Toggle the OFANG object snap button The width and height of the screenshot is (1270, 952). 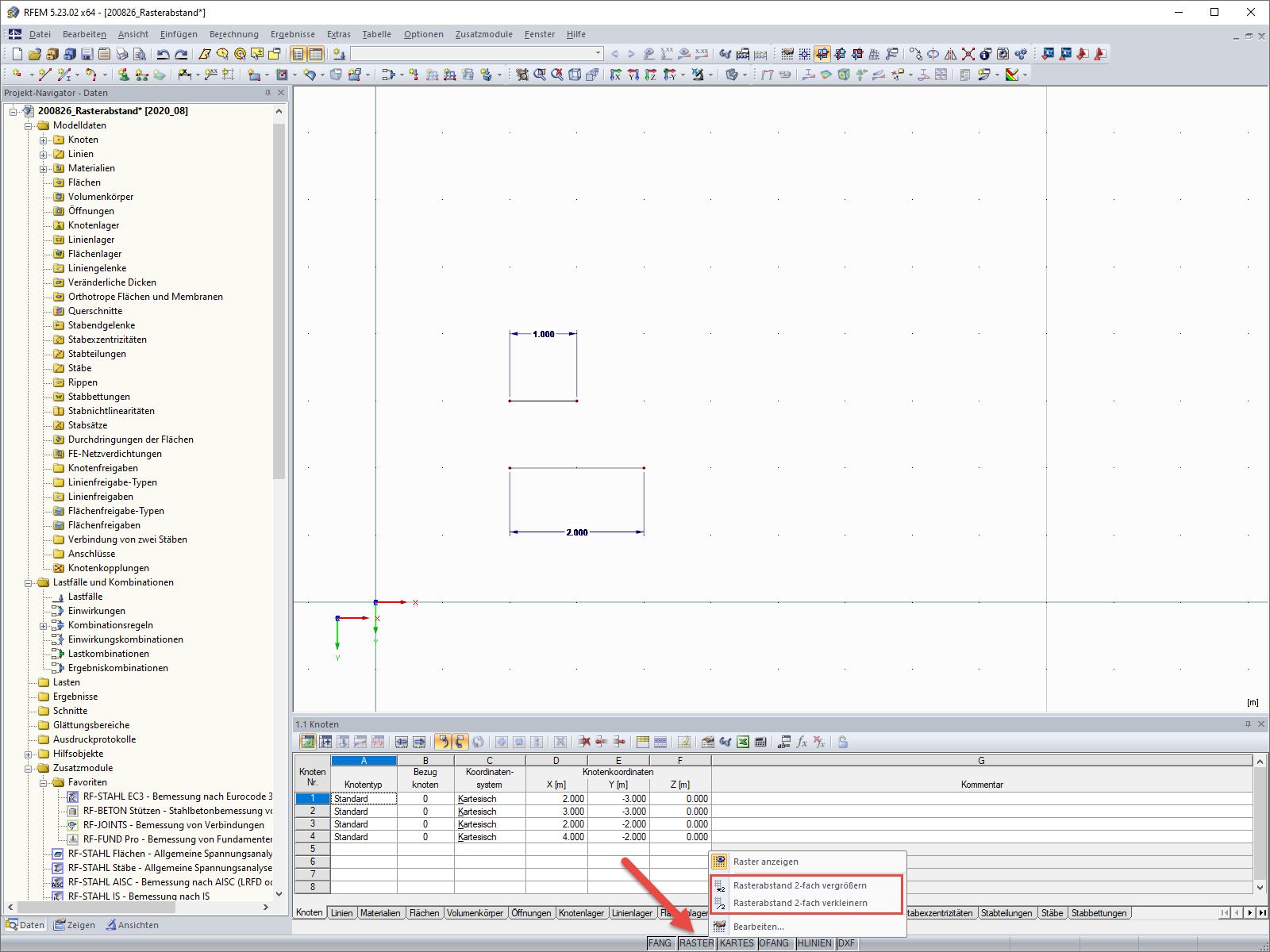(x=774, y=943)
